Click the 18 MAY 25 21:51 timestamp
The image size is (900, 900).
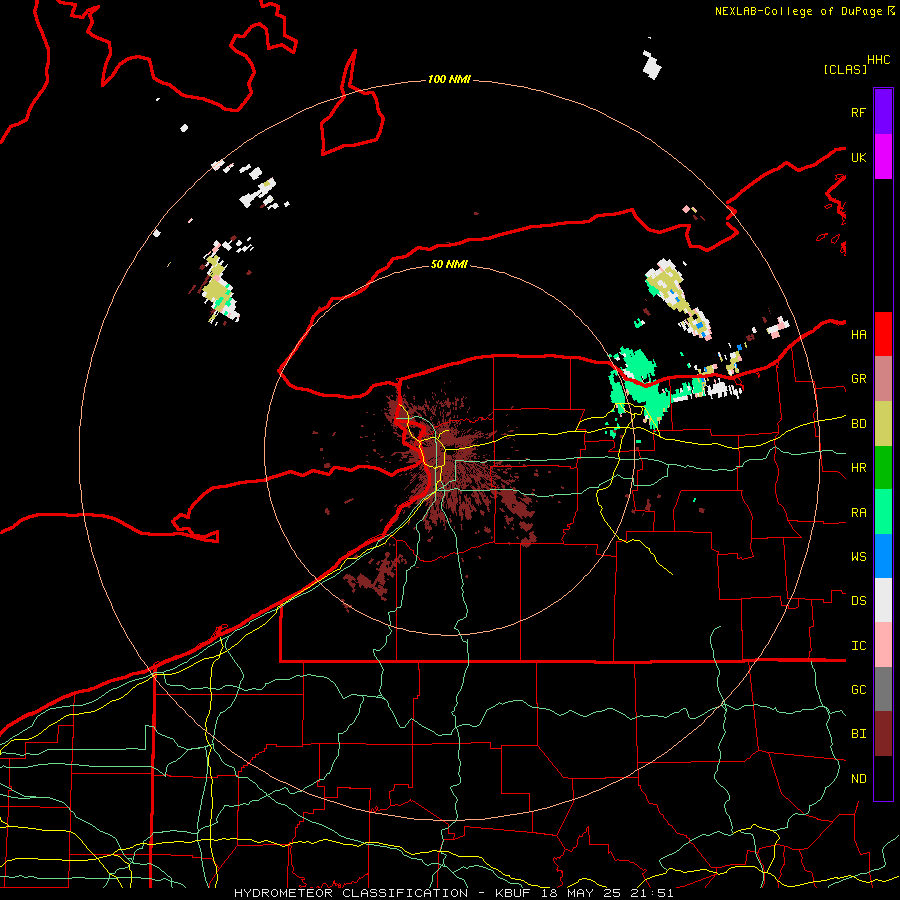(607, 893)
